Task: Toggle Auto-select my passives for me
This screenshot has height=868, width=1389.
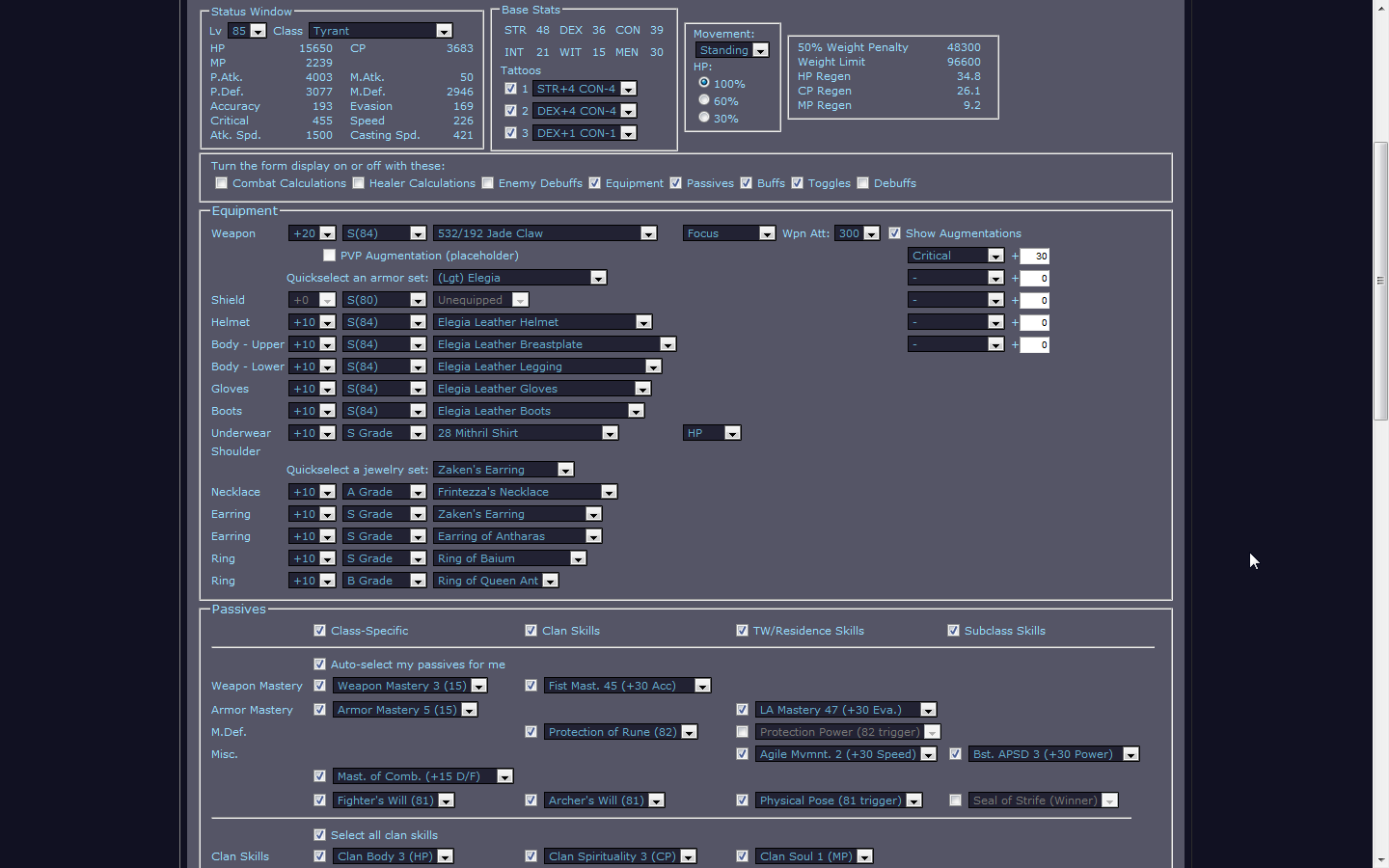Action: [x=320, y=665]
